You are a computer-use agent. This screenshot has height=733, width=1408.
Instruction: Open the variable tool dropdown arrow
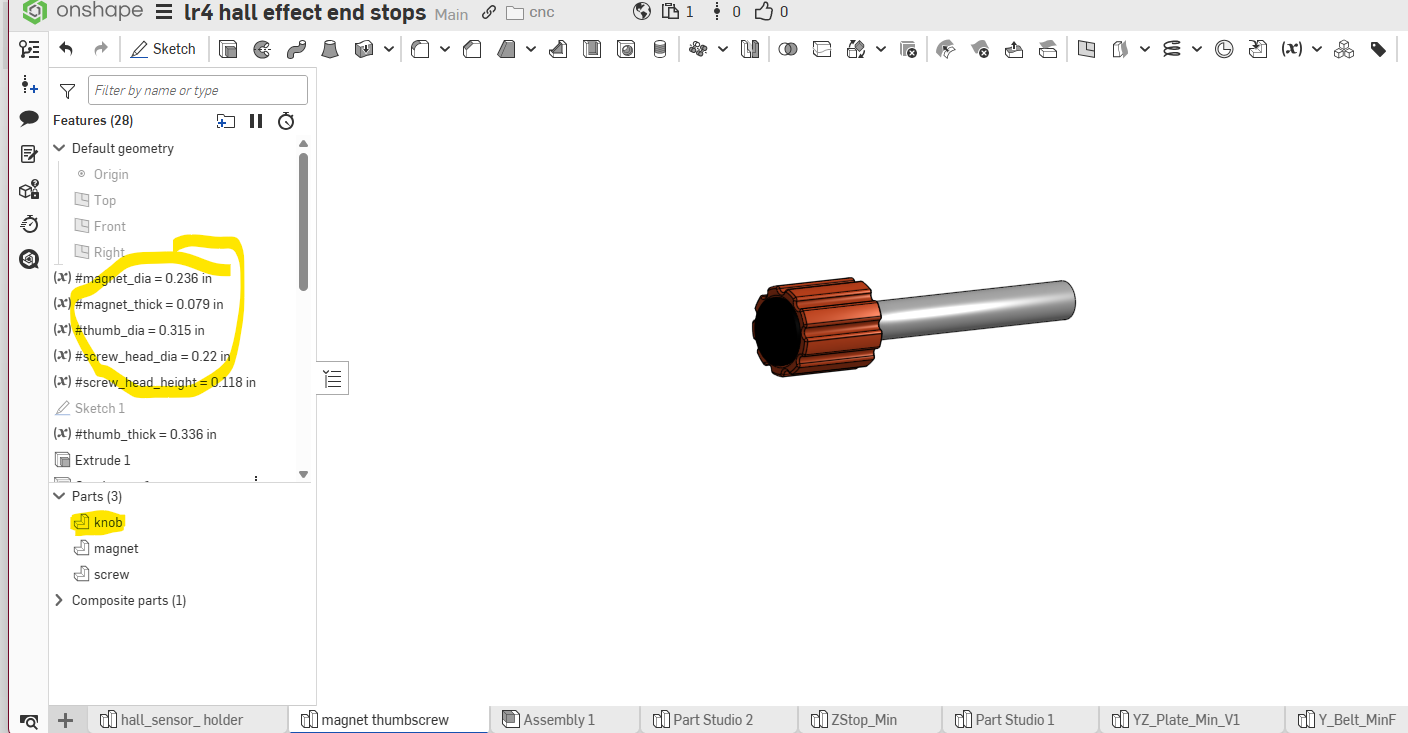pos(1317,49)
